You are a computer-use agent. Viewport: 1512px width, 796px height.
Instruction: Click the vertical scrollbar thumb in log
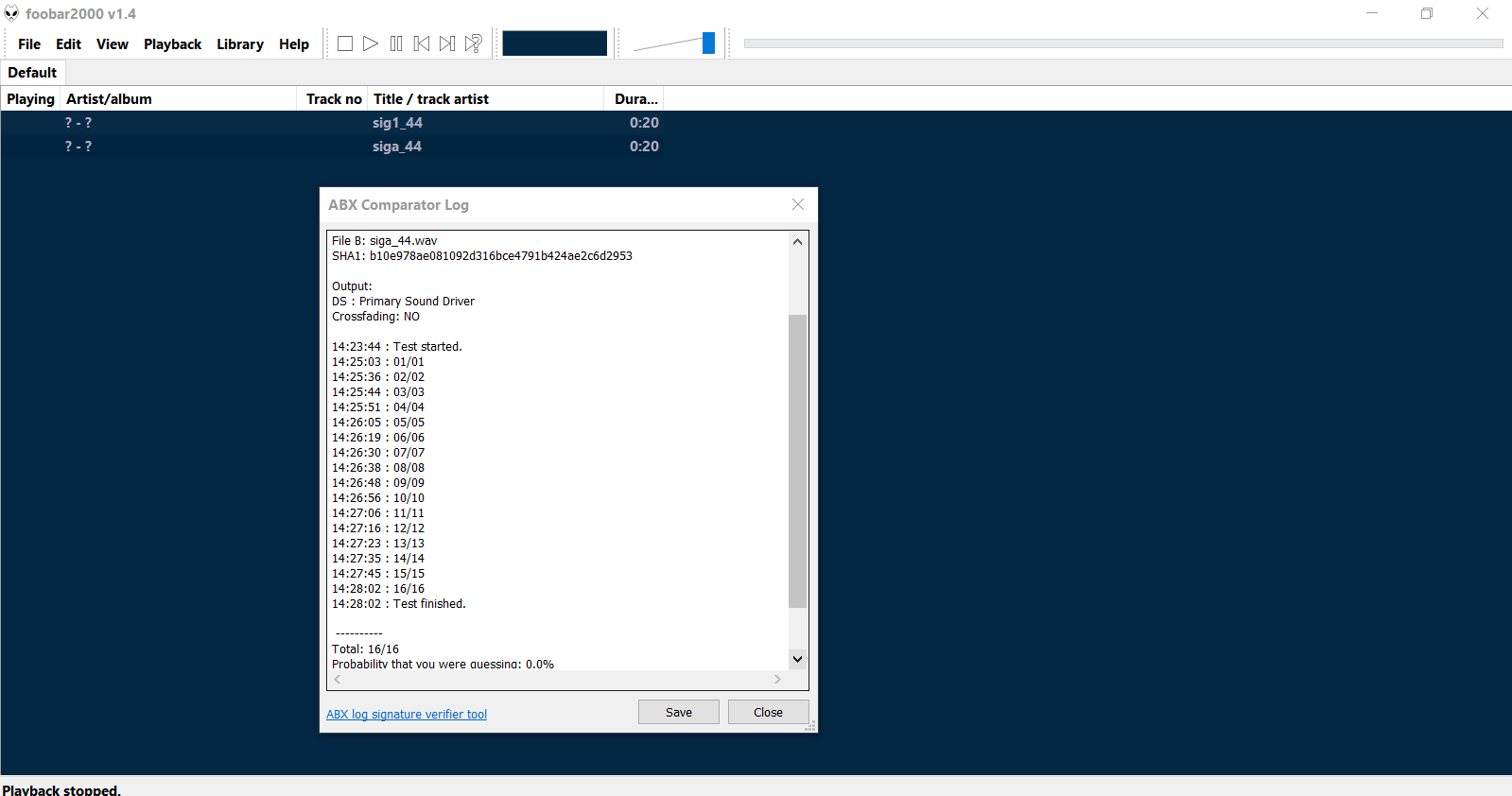click(x=797, y=460)
